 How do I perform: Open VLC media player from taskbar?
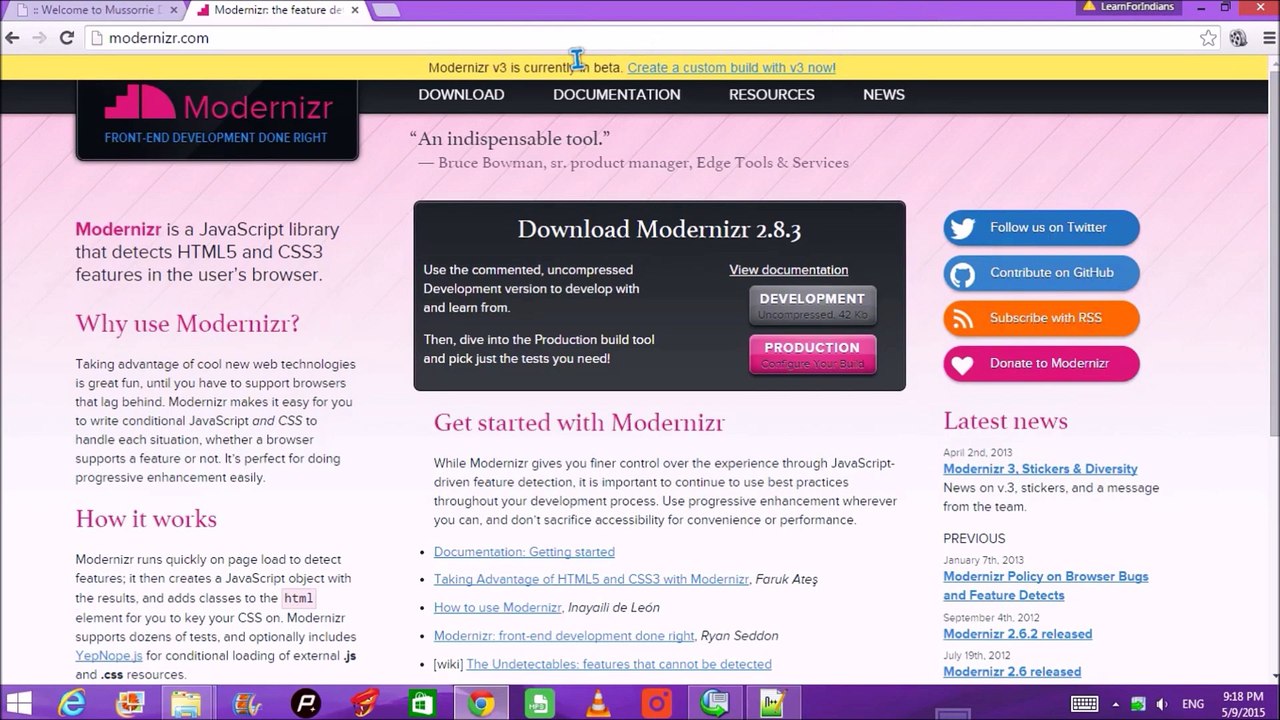click(x=599, y=704)
